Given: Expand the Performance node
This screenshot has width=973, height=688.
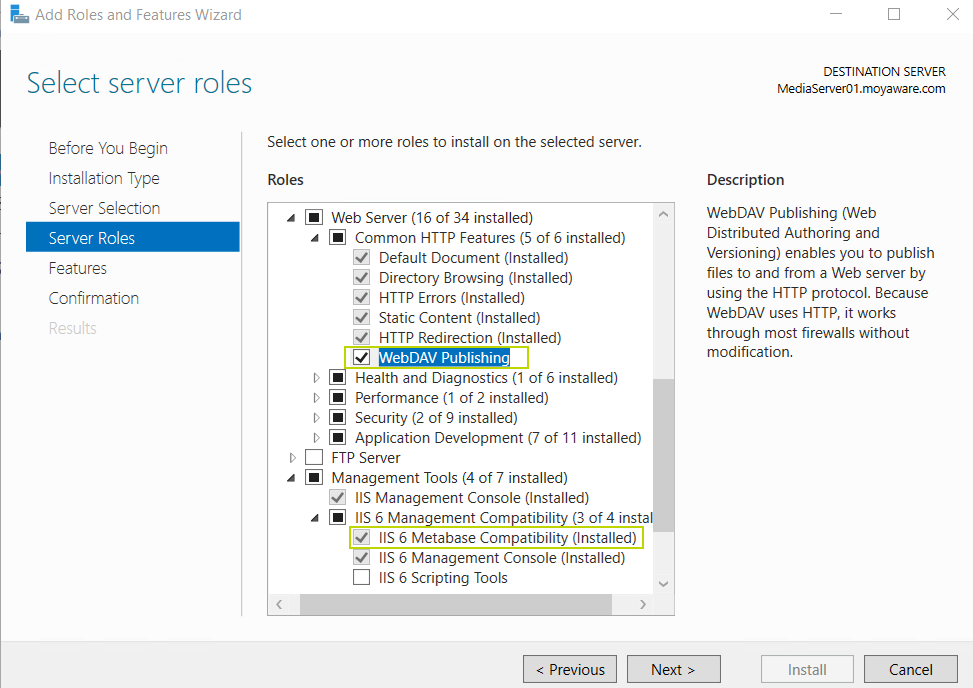Looking at the screenshot, I should (316, 398).
